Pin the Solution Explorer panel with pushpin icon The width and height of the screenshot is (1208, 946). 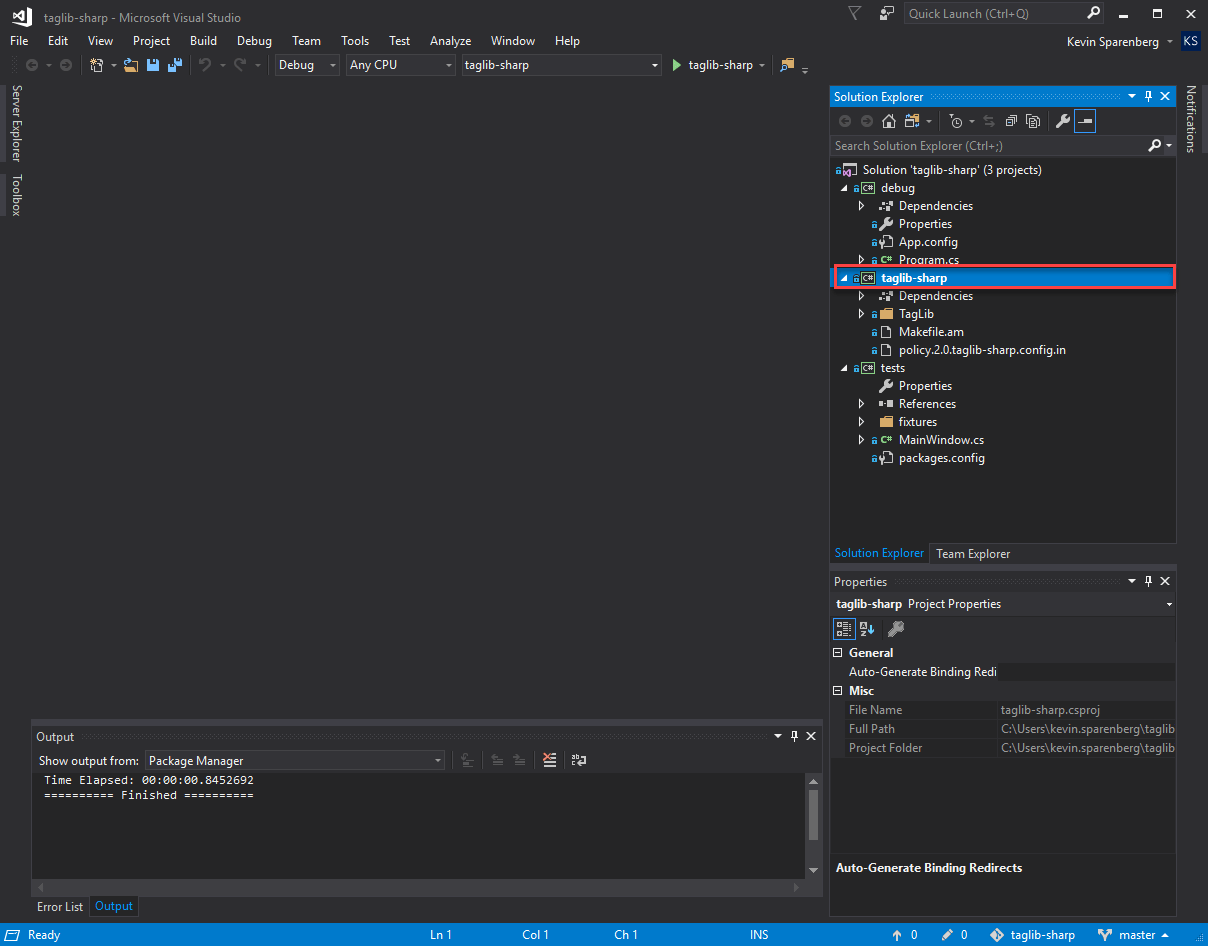coord(1148,97)
